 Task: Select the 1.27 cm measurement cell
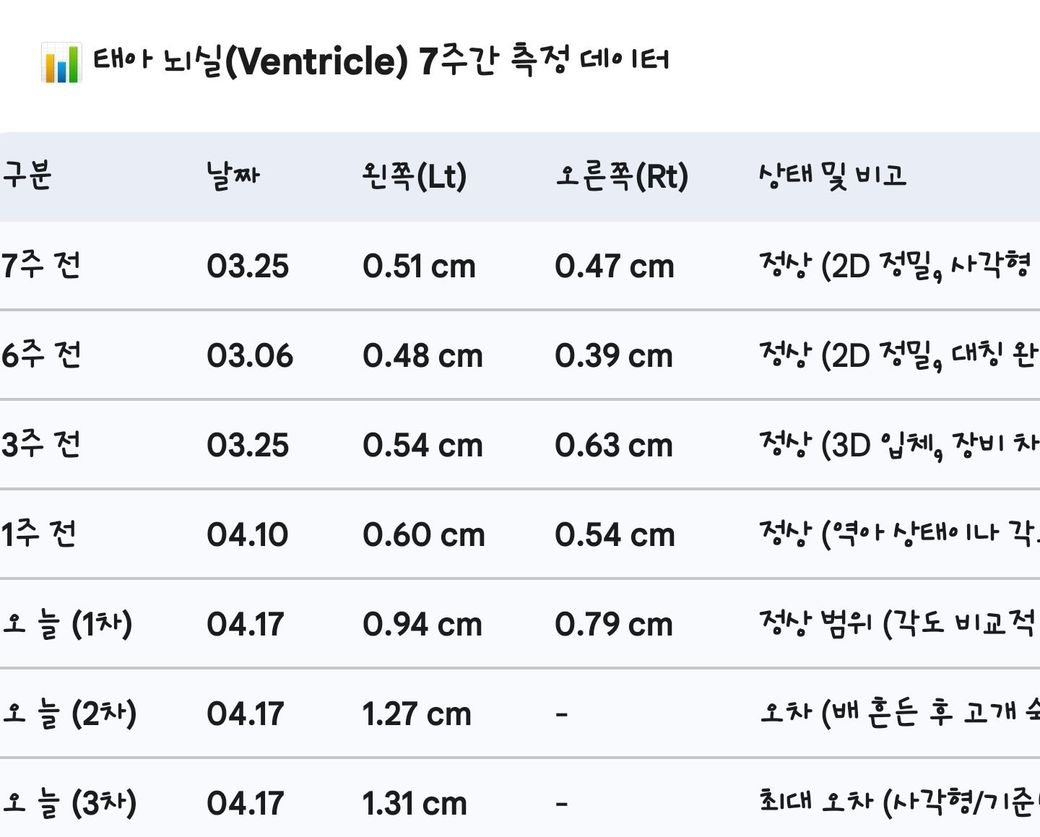(417, 714)
